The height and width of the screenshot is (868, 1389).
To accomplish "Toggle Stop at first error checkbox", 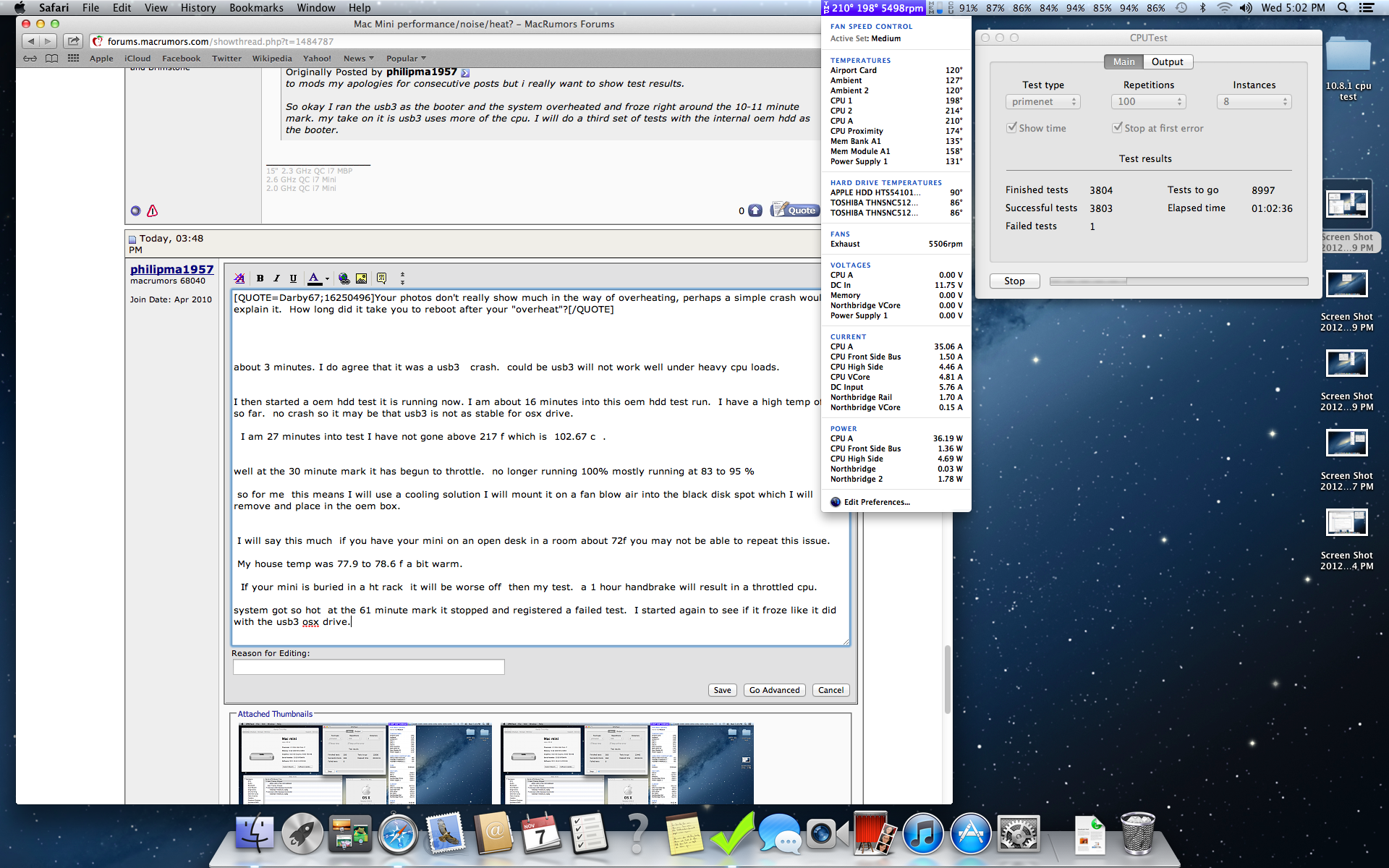I will pos(1117,128).
